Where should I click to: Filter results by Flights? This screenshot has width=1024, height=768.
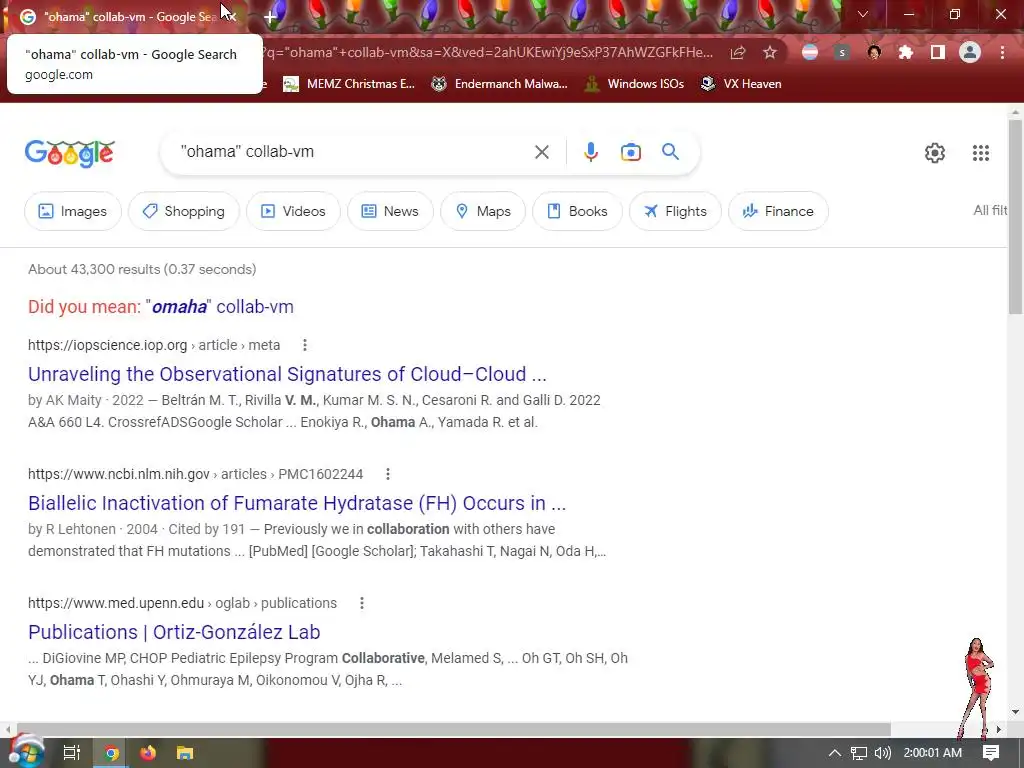click(675, 211)
